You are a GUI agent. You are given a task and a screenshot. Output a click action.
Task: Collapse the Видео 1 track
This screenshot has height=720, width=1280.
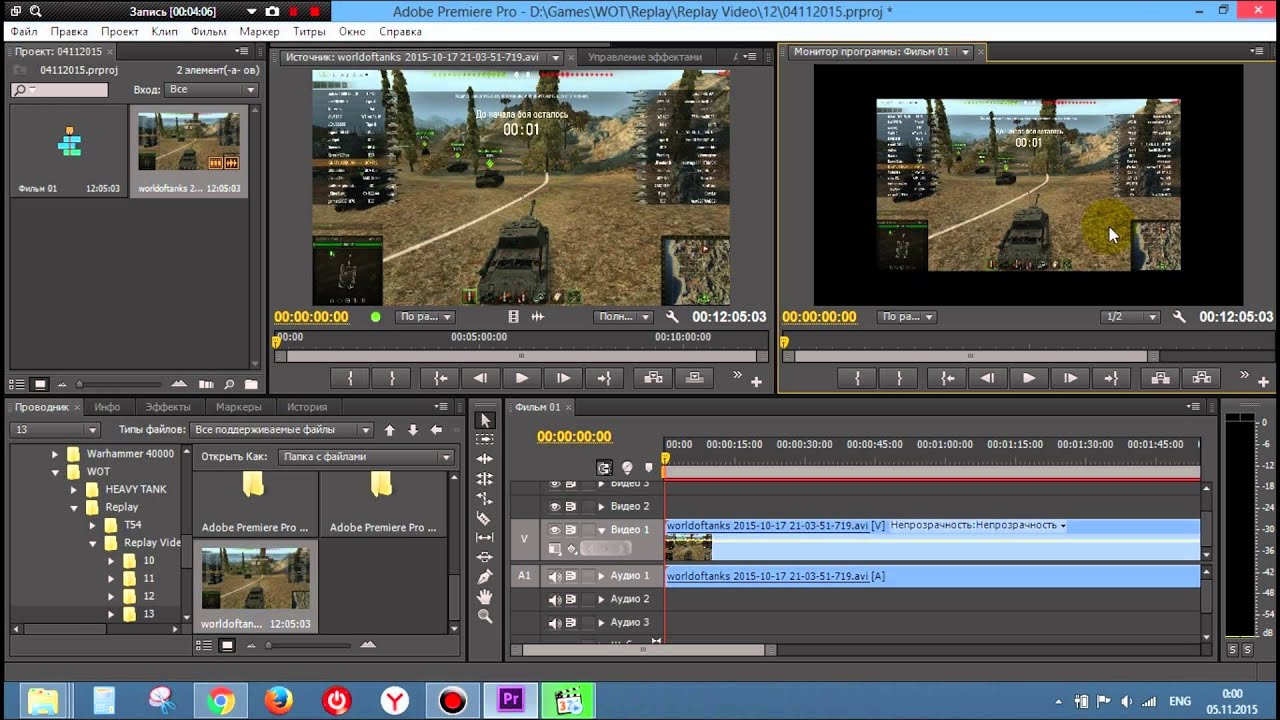click(x=601, y=530)
